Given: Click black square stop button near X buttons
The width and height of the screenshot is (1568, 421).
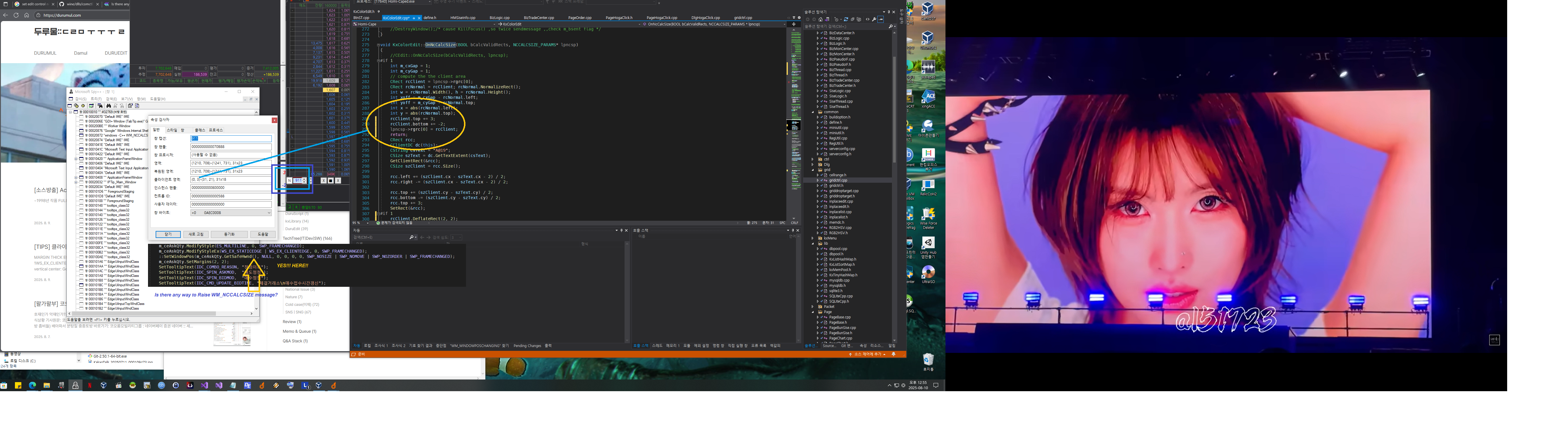Looking at the screenshot, I should coord(331,181).
